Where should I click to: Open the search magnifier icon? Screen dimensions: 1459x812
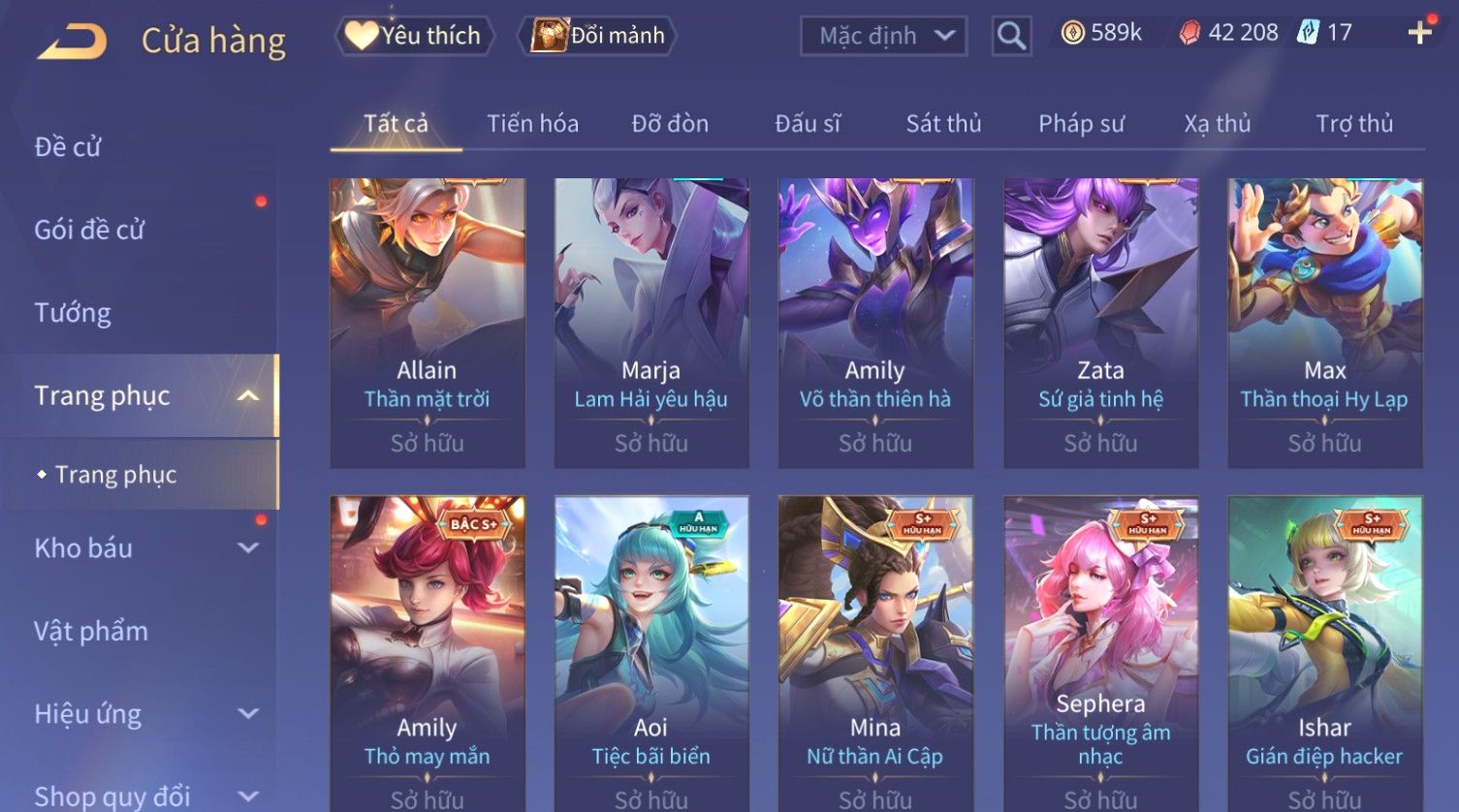pyautogui.click(x=1011, y=37)
